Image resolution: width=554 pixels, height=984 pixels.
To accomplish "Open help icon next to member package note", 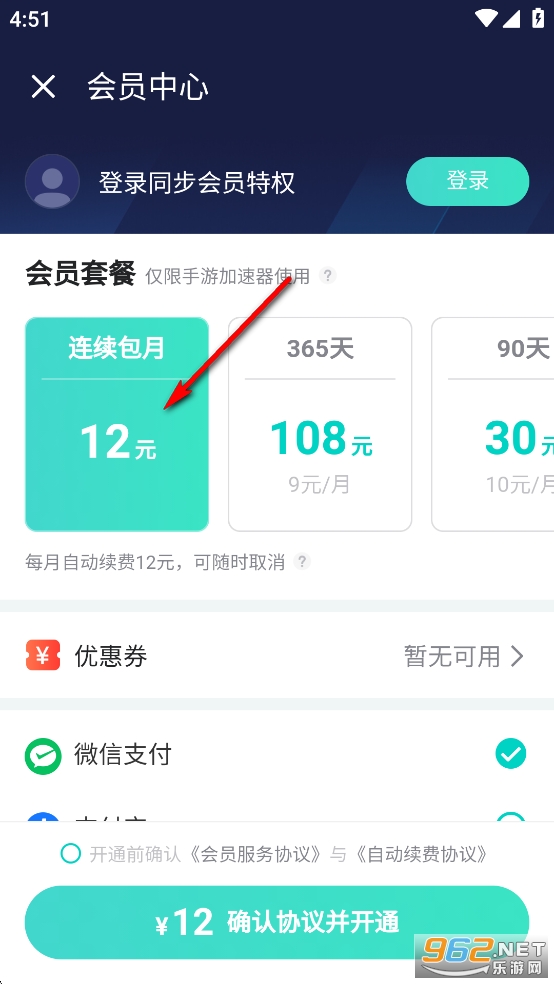I will [327, 275].
